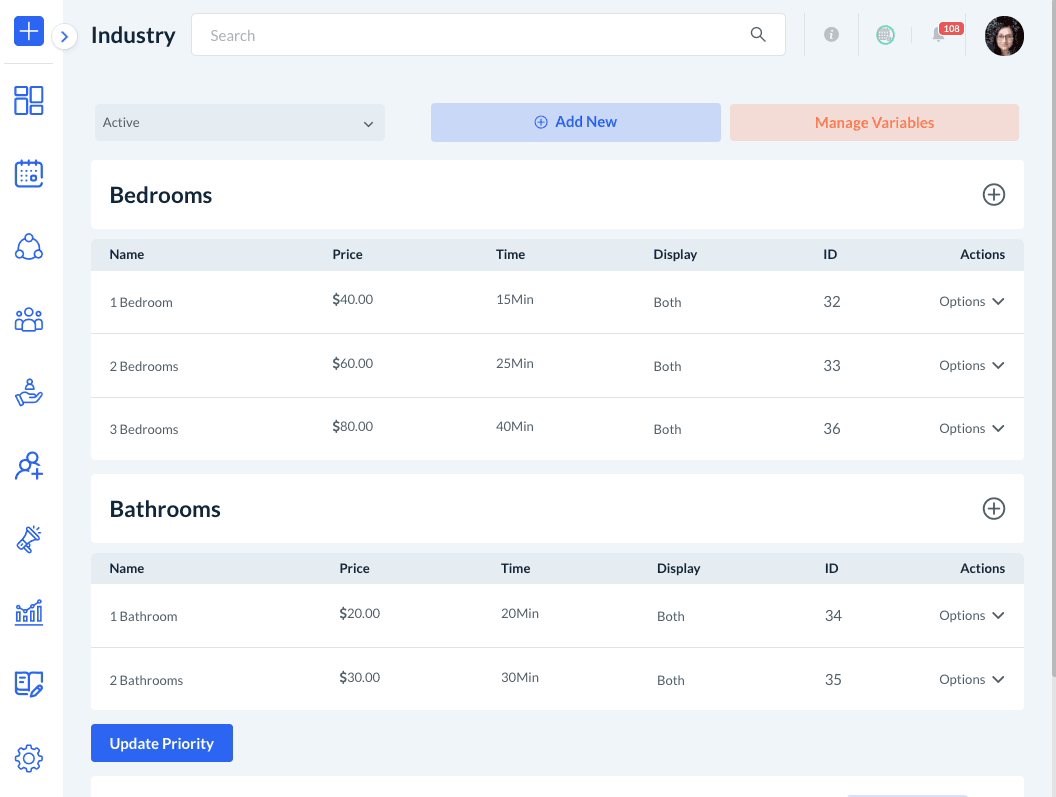
Task: Open the reports chart icon
Action: [29, 612]
